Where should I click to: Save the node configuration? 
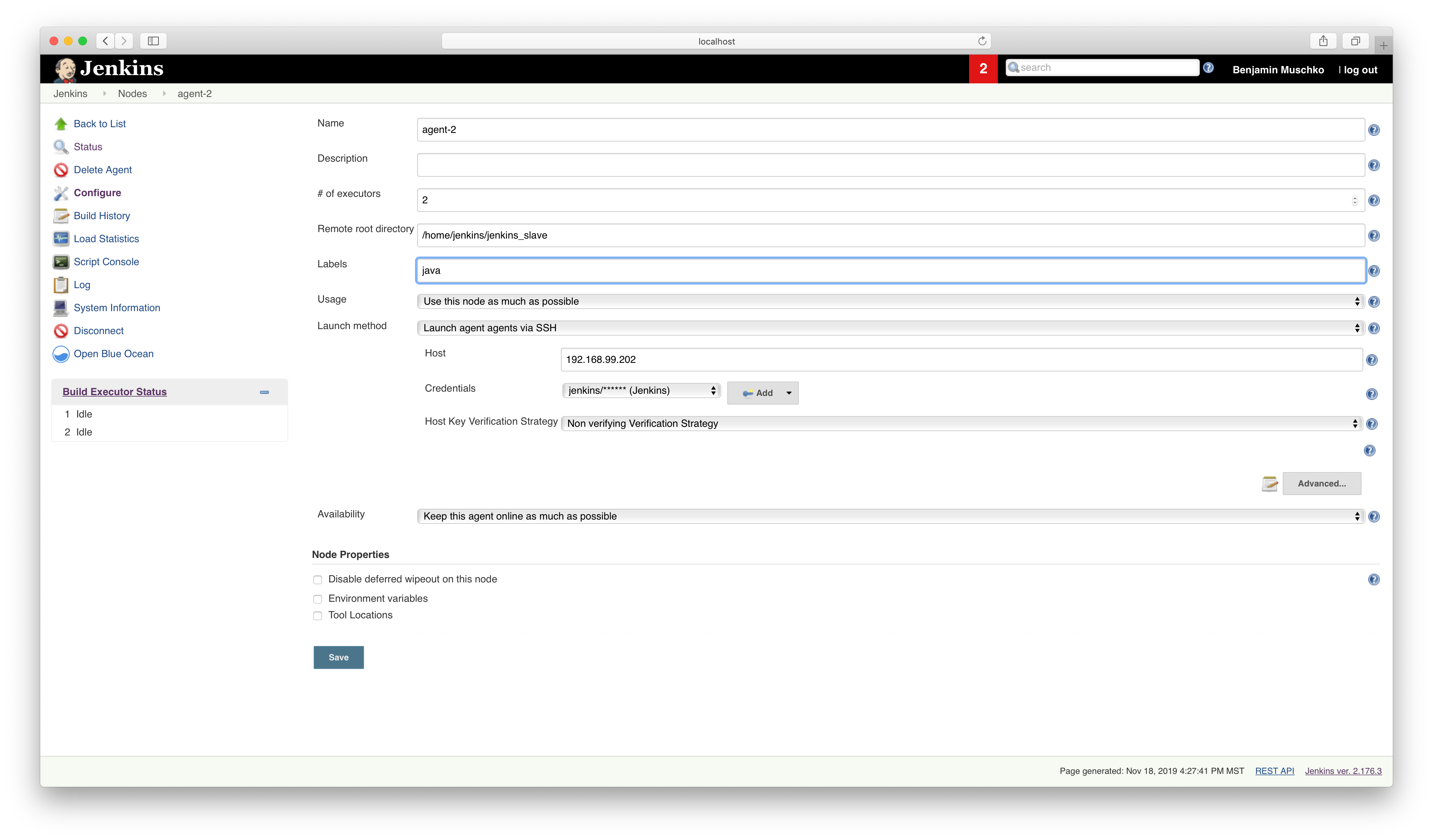[338, 657]
